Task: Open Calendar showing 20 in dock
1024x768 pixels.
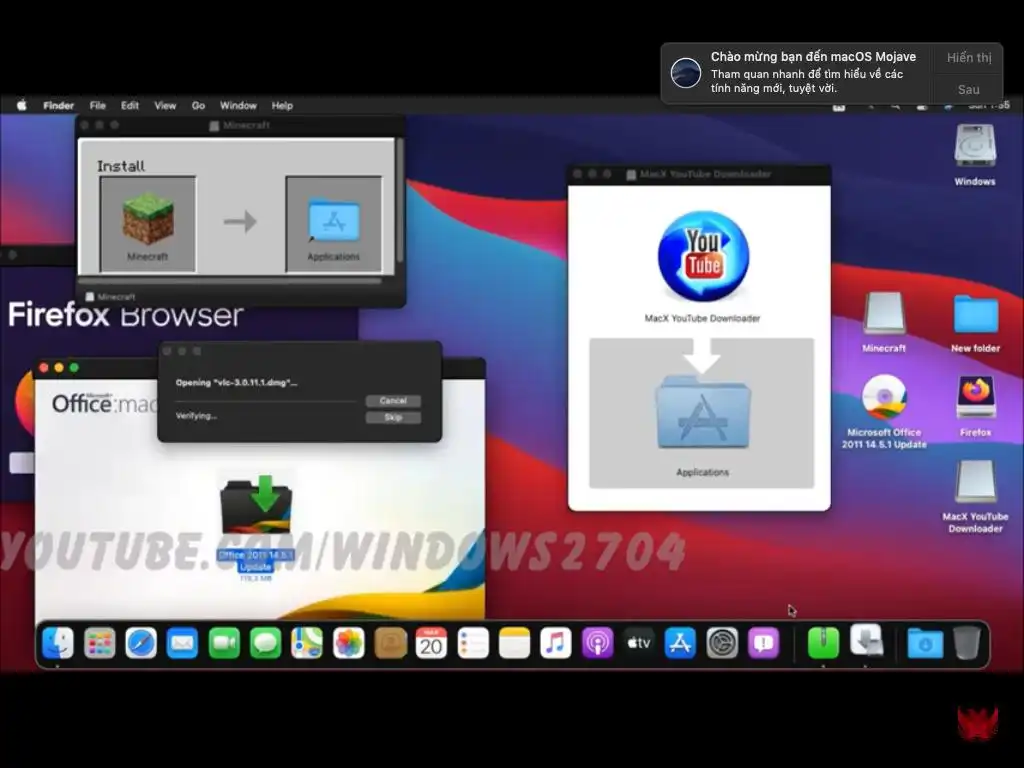Action: click(x=432, y=643)
